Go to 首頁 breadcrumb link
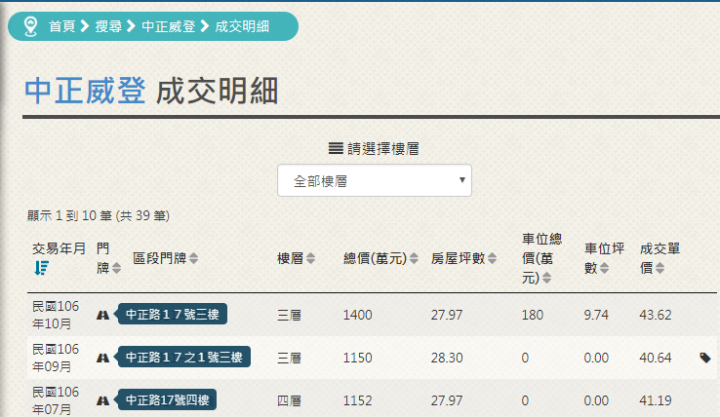 tap(62, 26)
